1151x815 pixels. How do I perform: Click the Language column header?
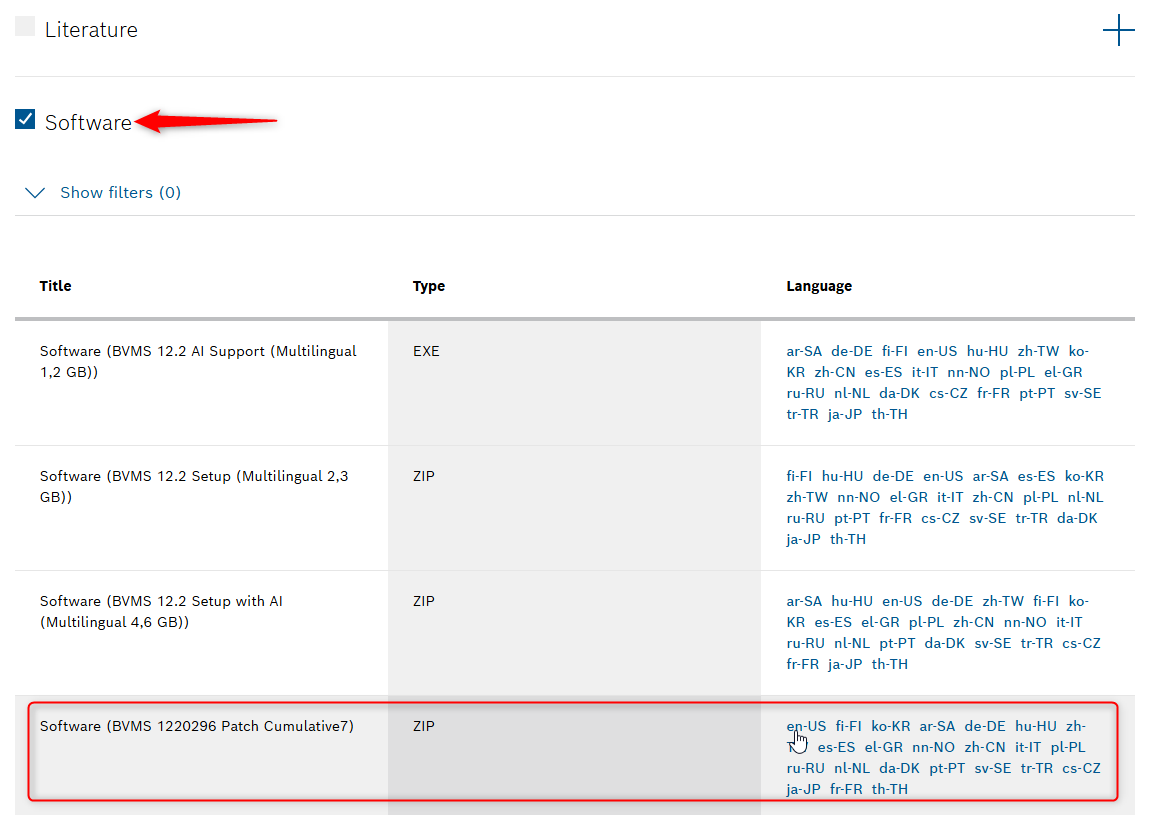tap(819, 286)
